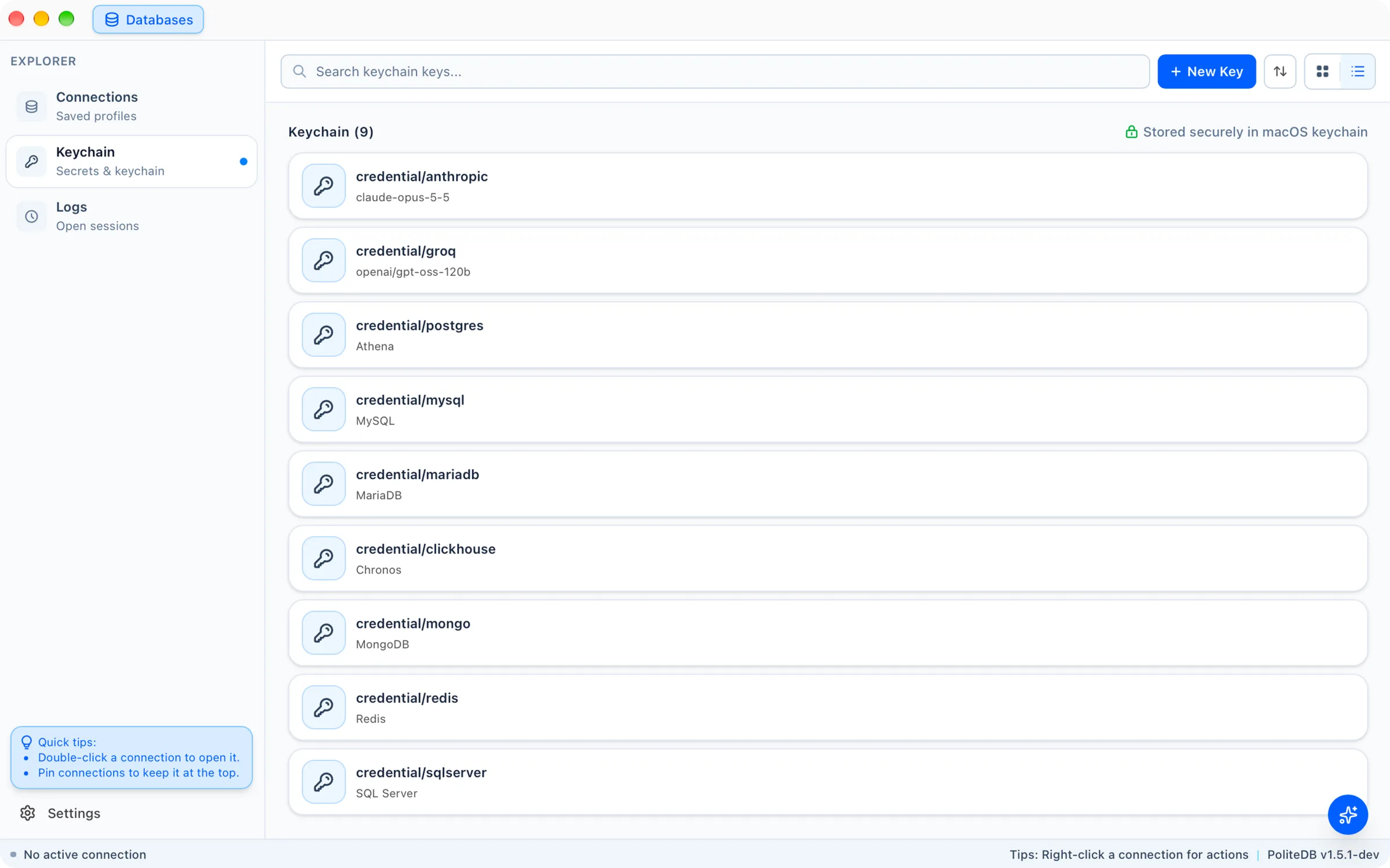Click the search magnifier icon
The image size is (1390, 868).
[299, 71]
